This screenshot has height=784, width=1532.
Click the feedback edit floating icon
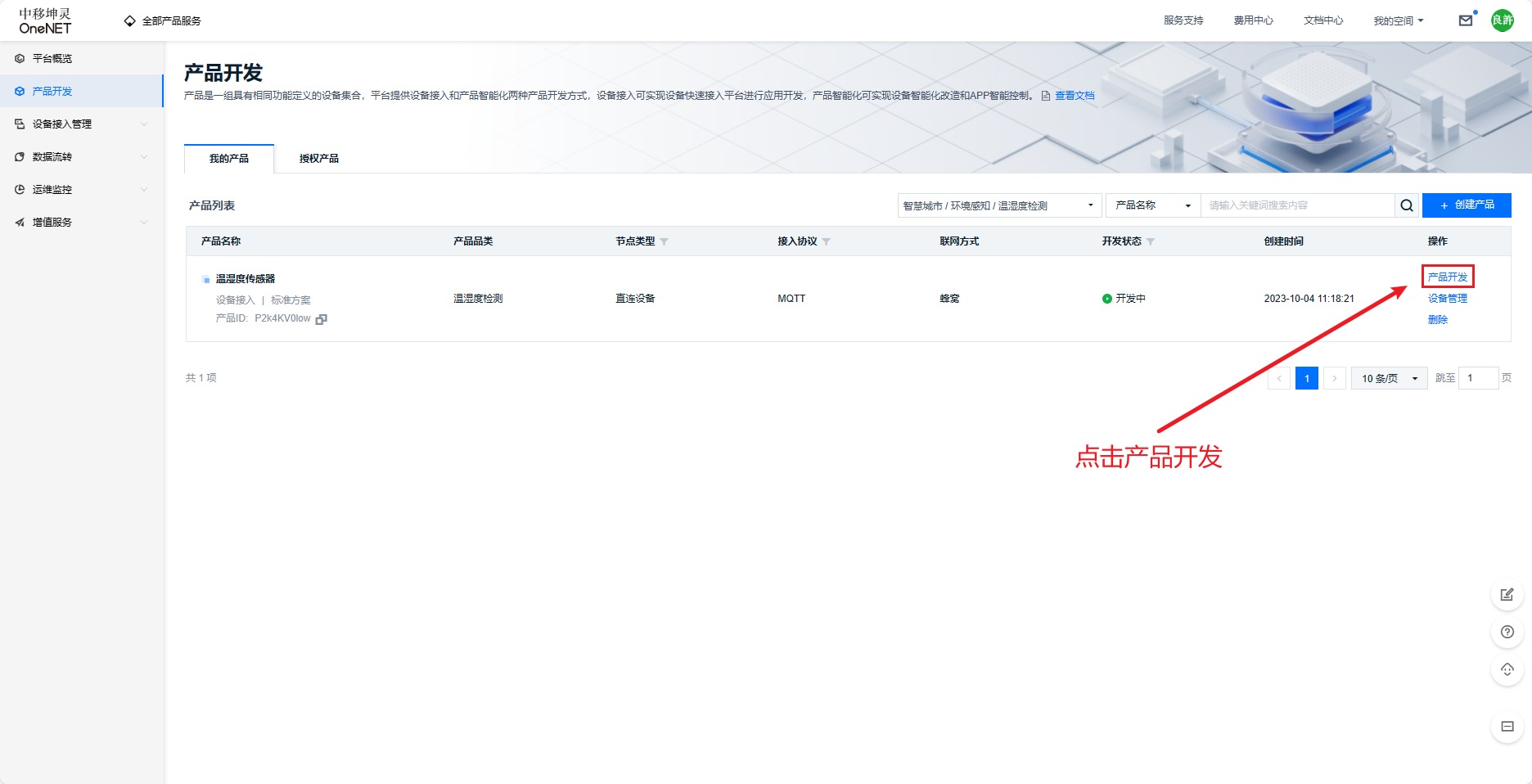click(1507, 594)
